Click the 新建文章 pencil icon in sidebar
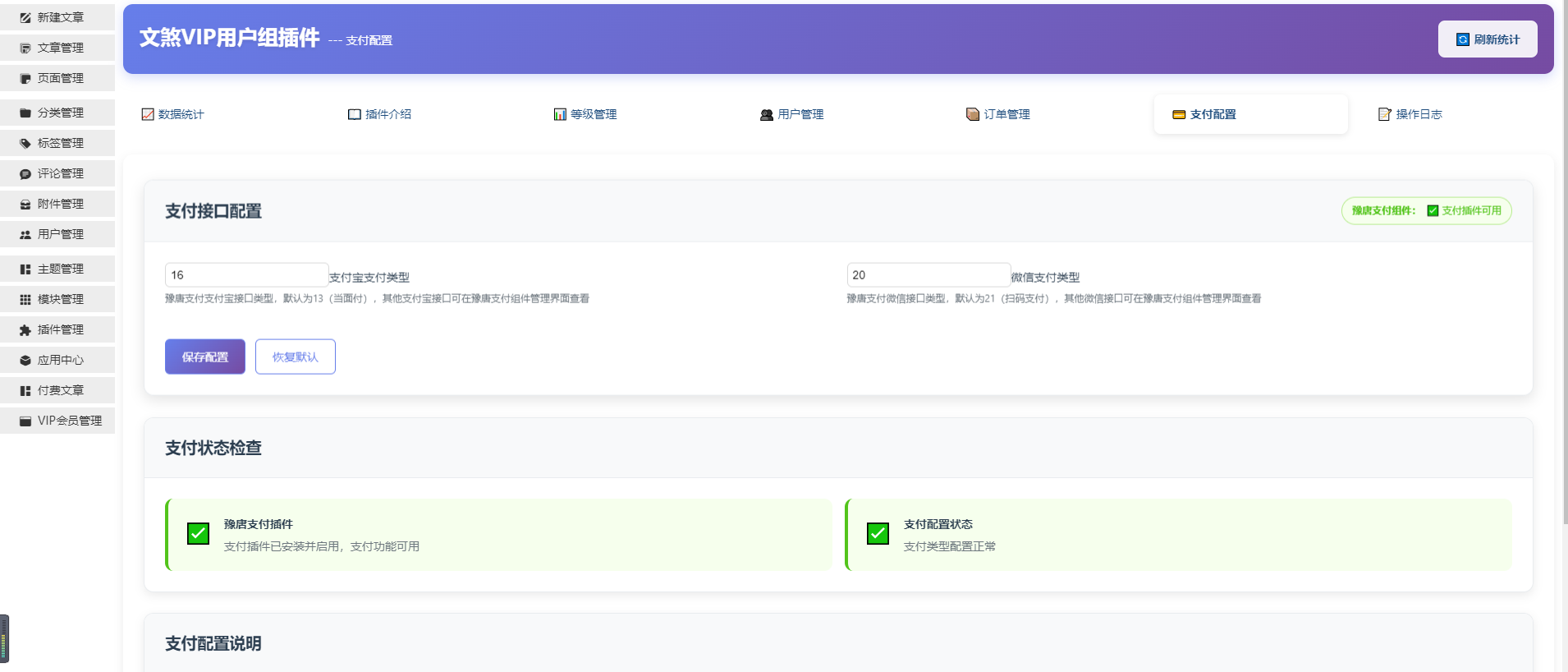Image resolution: width=1568 pixels, height=672 pixels. click(25, 17)
